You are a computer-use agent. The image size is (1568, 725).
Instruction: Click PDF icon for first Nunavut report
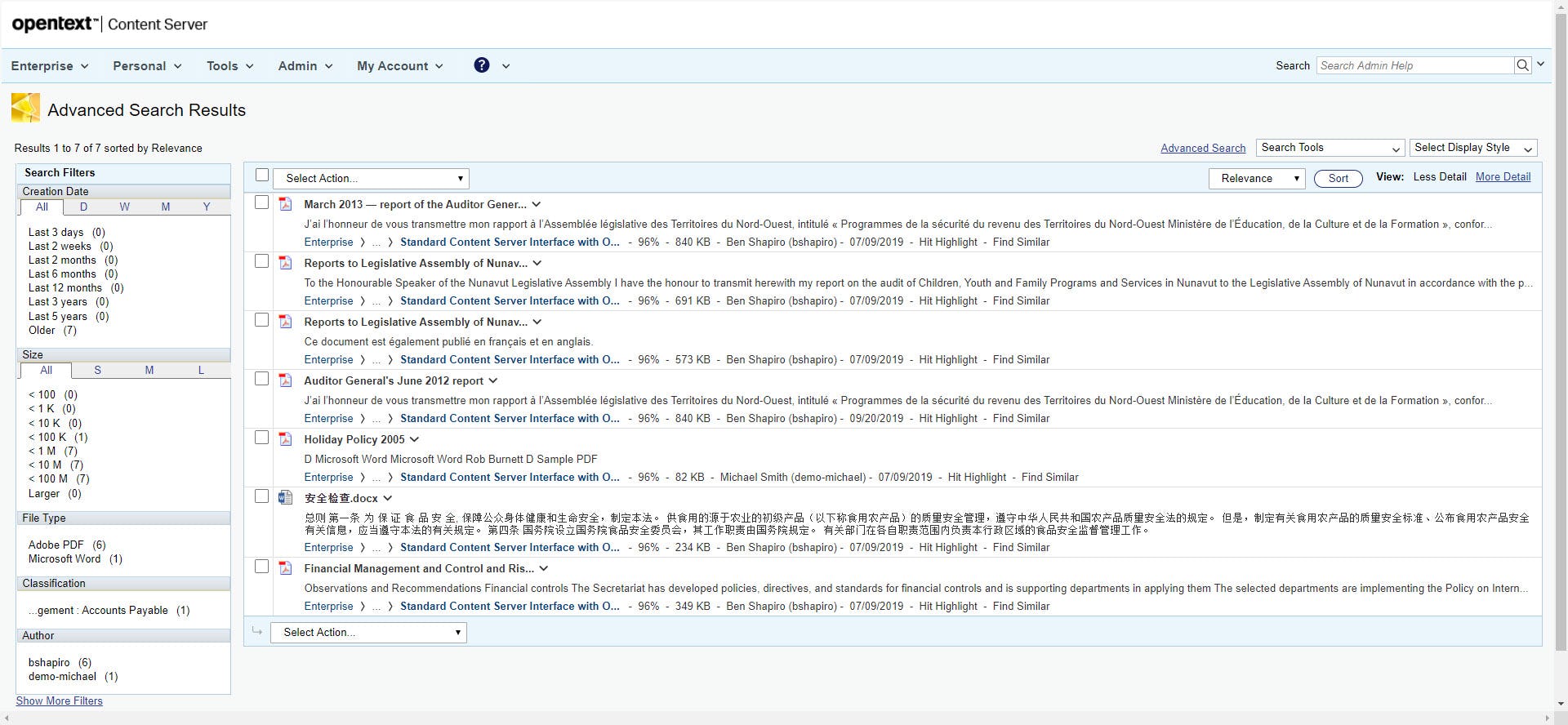(x=285, y=262)
